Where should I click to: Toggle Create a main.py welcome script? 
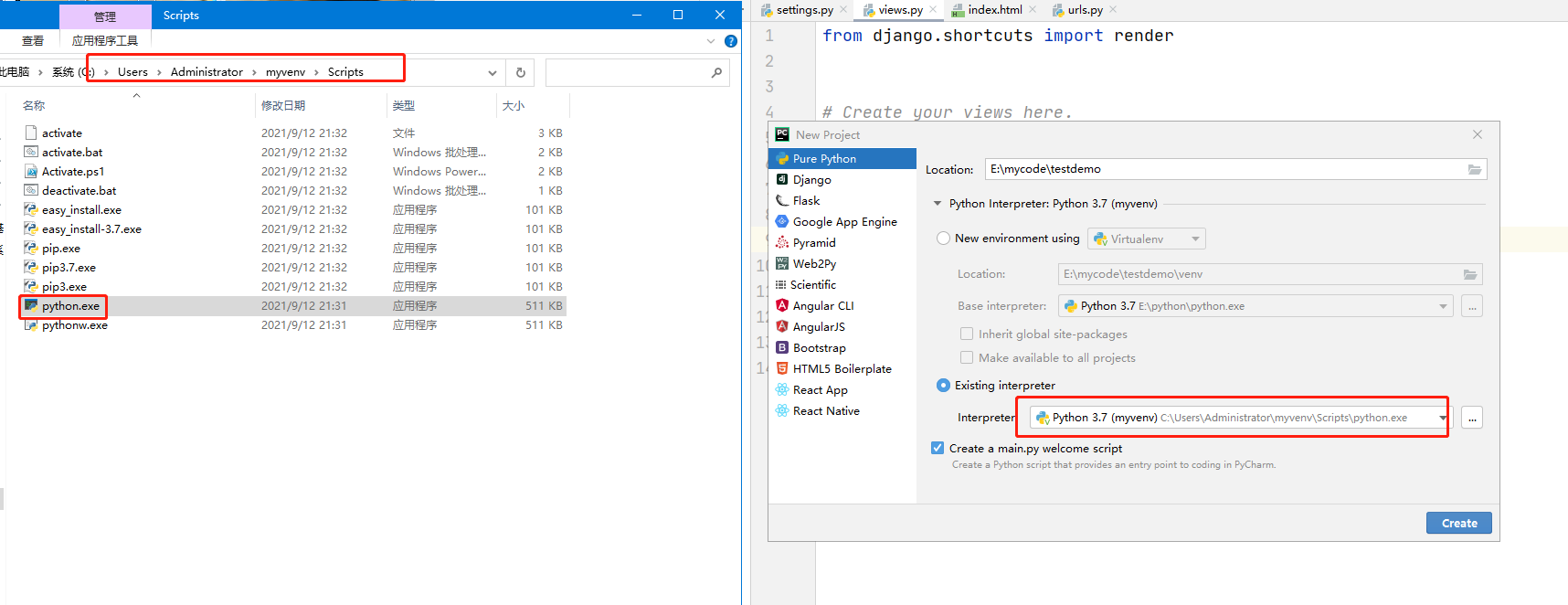938,448
